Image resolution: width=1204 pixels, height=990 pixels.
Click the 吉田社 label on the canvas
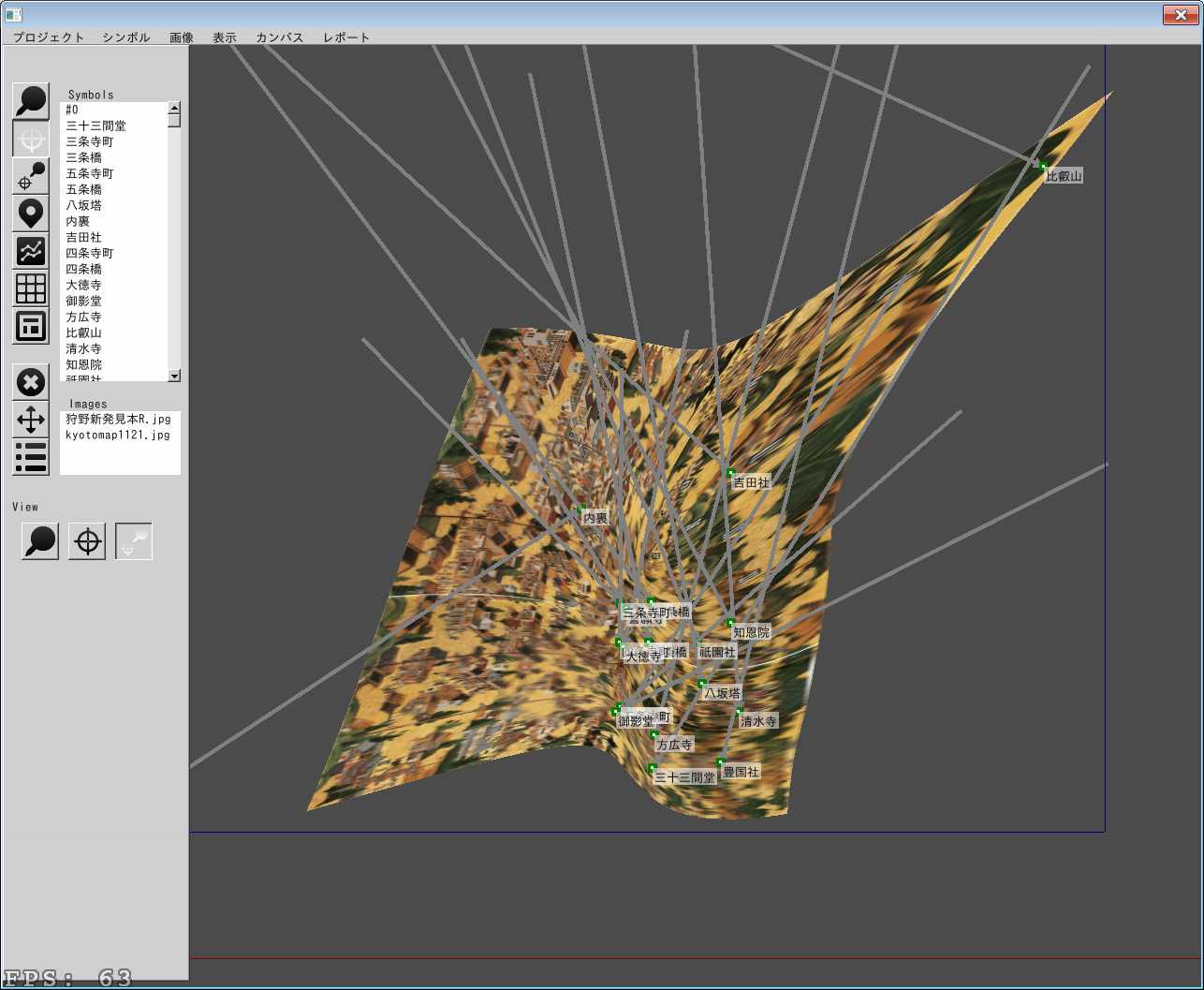751,483
